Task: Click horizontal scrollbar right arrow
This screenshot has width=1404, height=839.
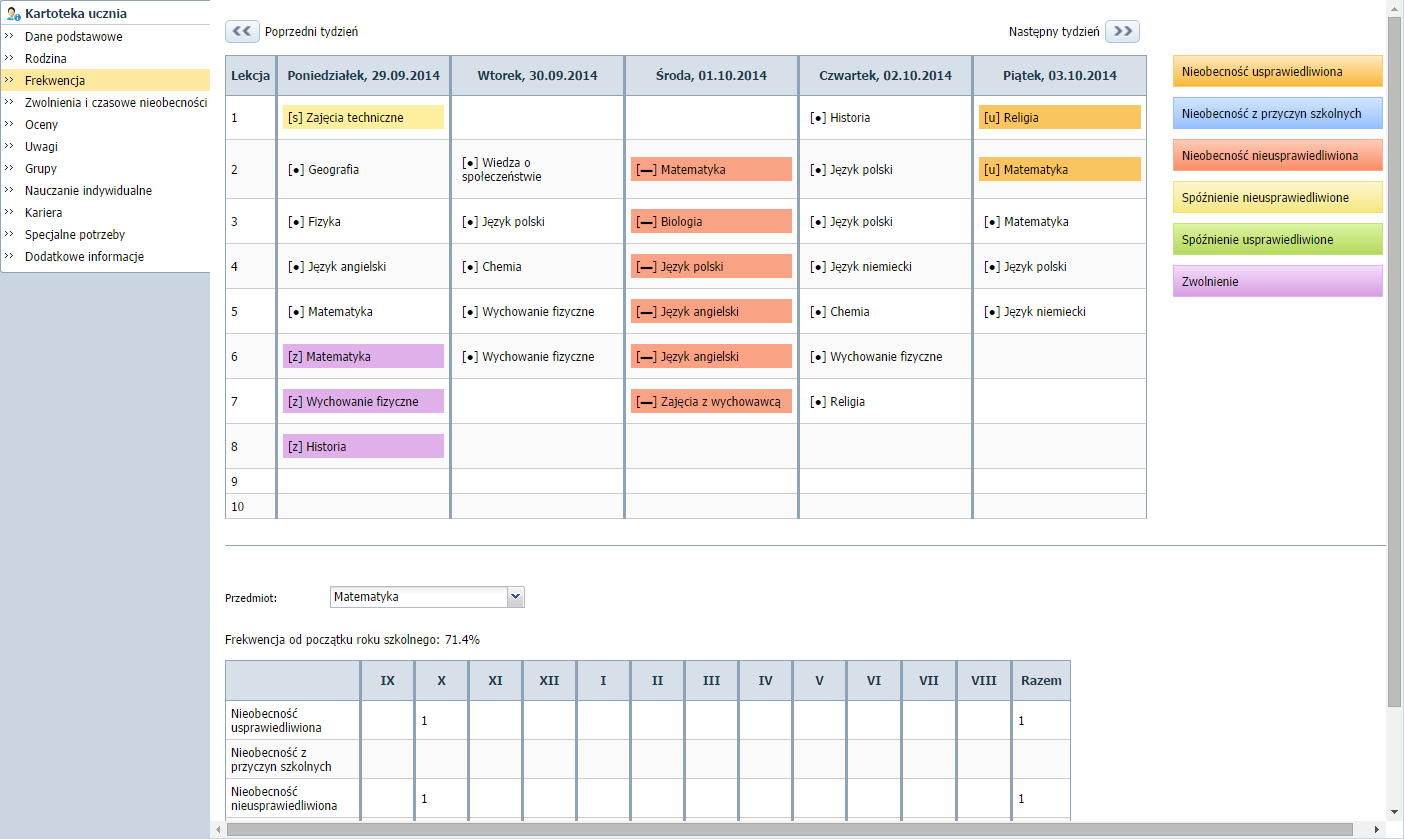Action: (1378, 829)
